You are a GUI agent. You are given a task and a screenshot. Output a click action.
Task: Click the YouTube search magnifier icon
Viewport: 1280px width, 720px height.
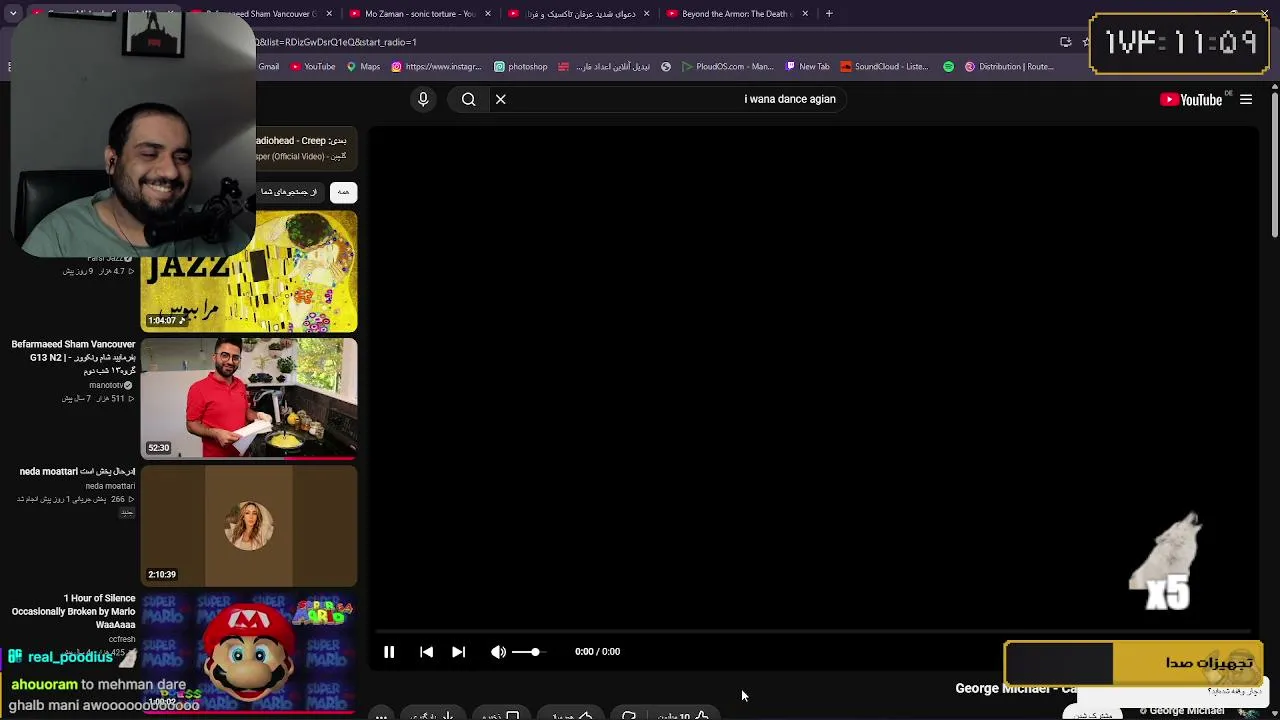(468, 99)
